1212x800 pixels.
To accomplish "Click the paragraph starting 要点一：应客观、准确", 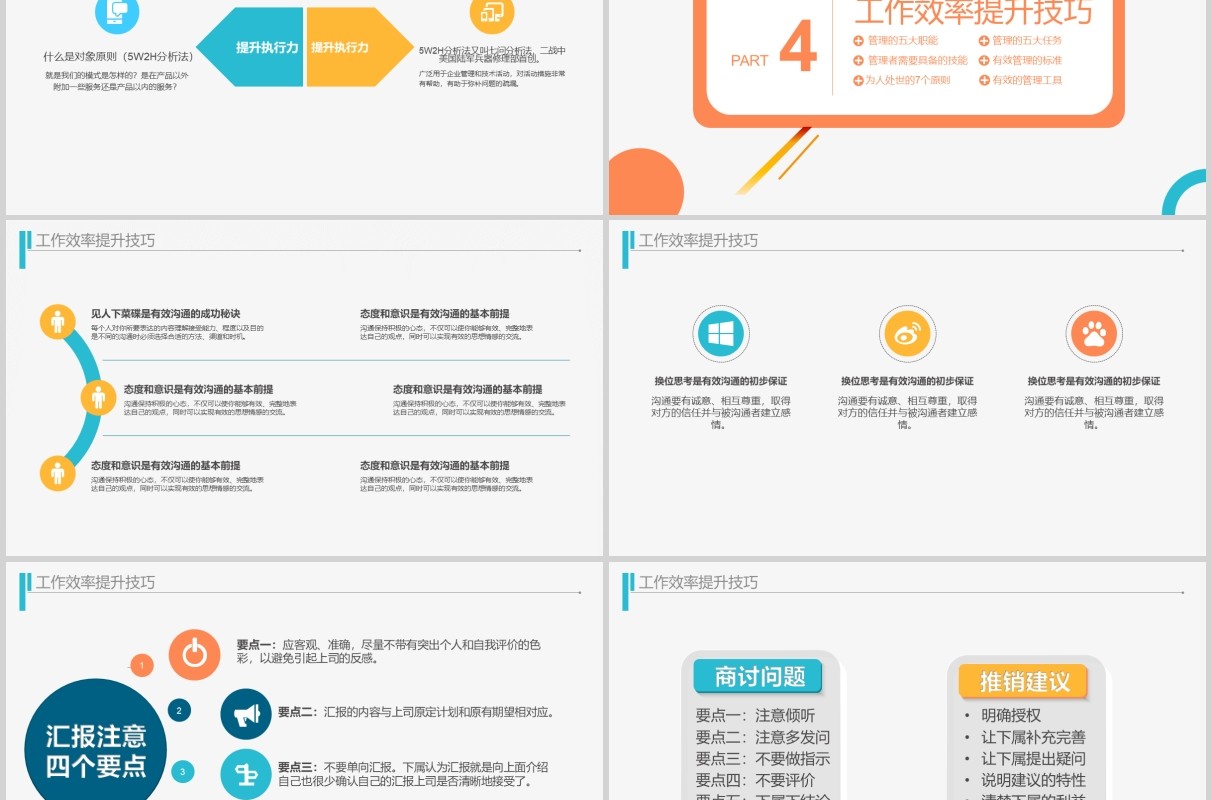I will (389, 652).
